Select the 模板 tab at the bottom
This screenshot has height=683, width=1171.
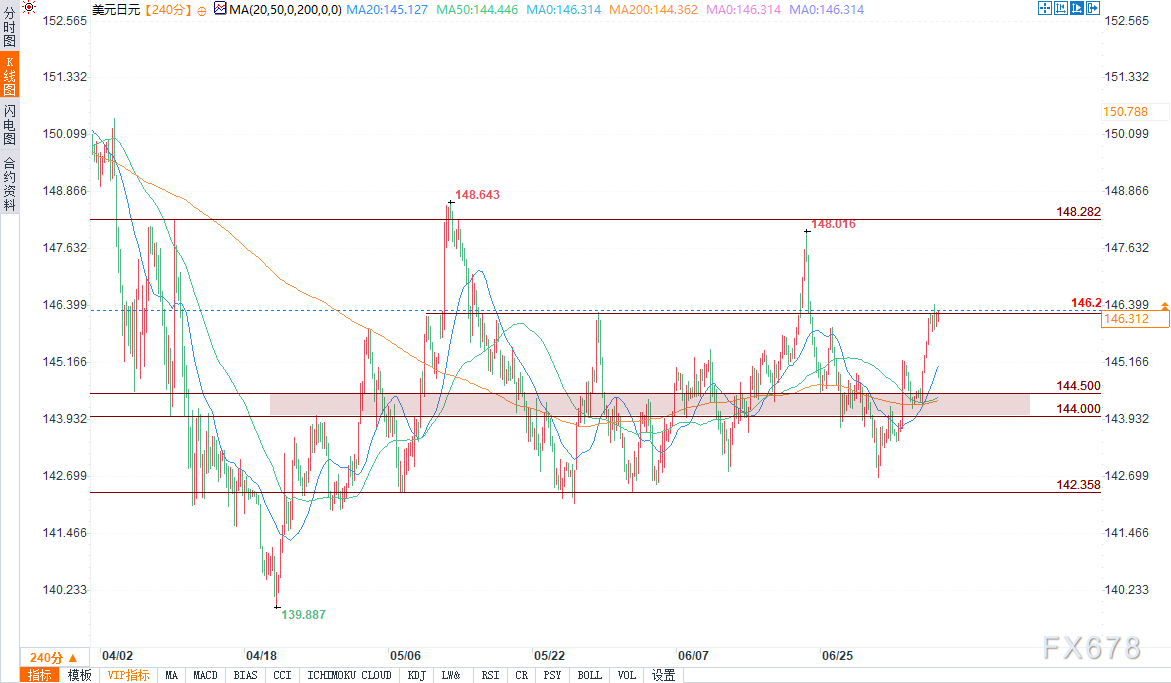tap(80, 675)
